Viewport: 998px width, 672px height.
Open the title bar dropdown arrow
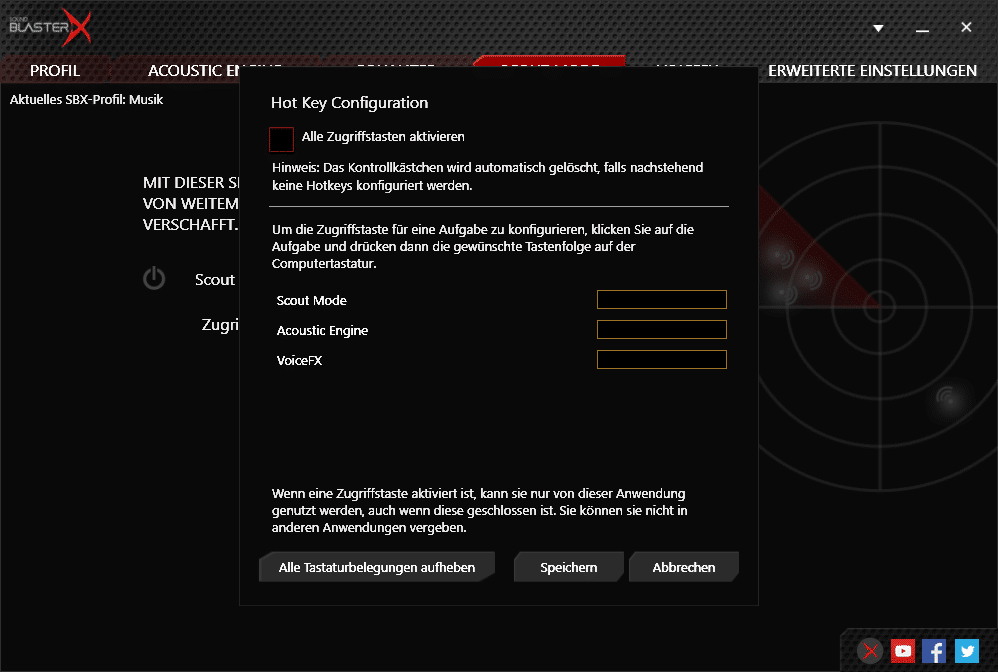pos(878,28)
